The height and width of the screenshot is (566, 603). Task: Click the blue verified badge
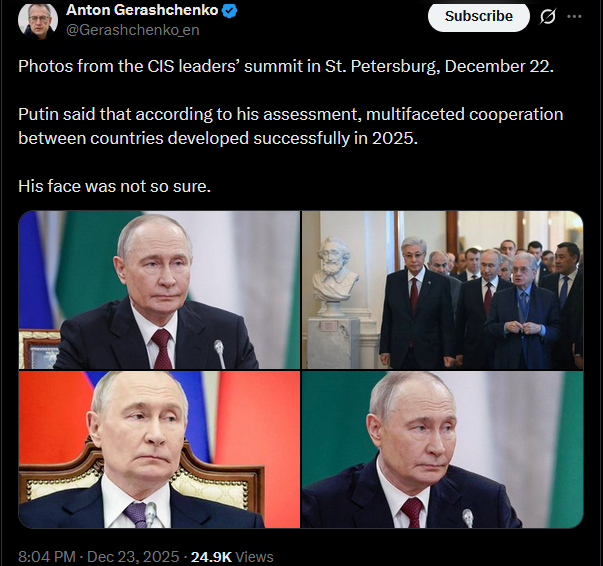[x=230, y=11]
